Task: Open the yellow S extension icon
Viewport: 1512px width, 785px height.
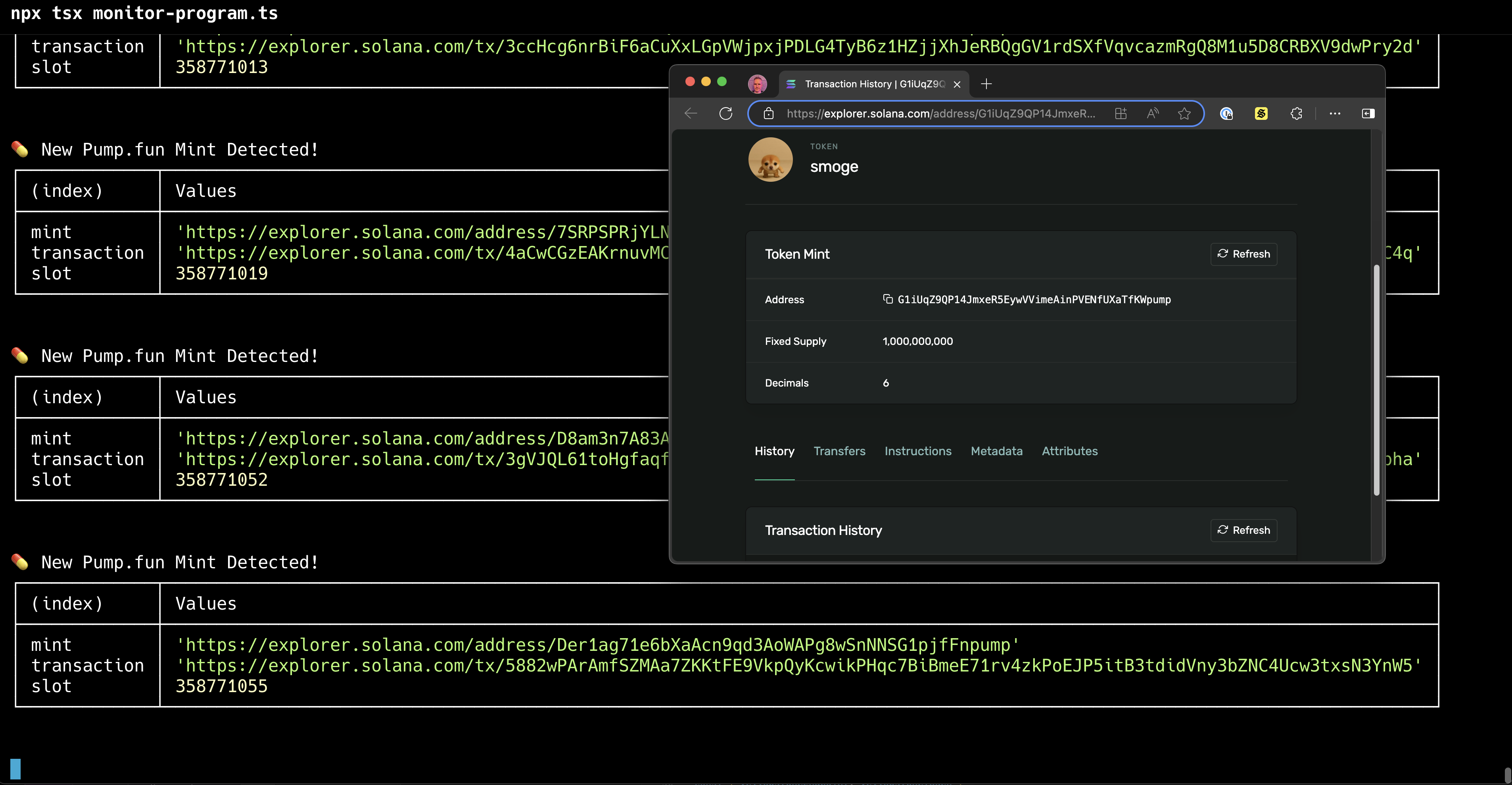Action: point(1261,114)
